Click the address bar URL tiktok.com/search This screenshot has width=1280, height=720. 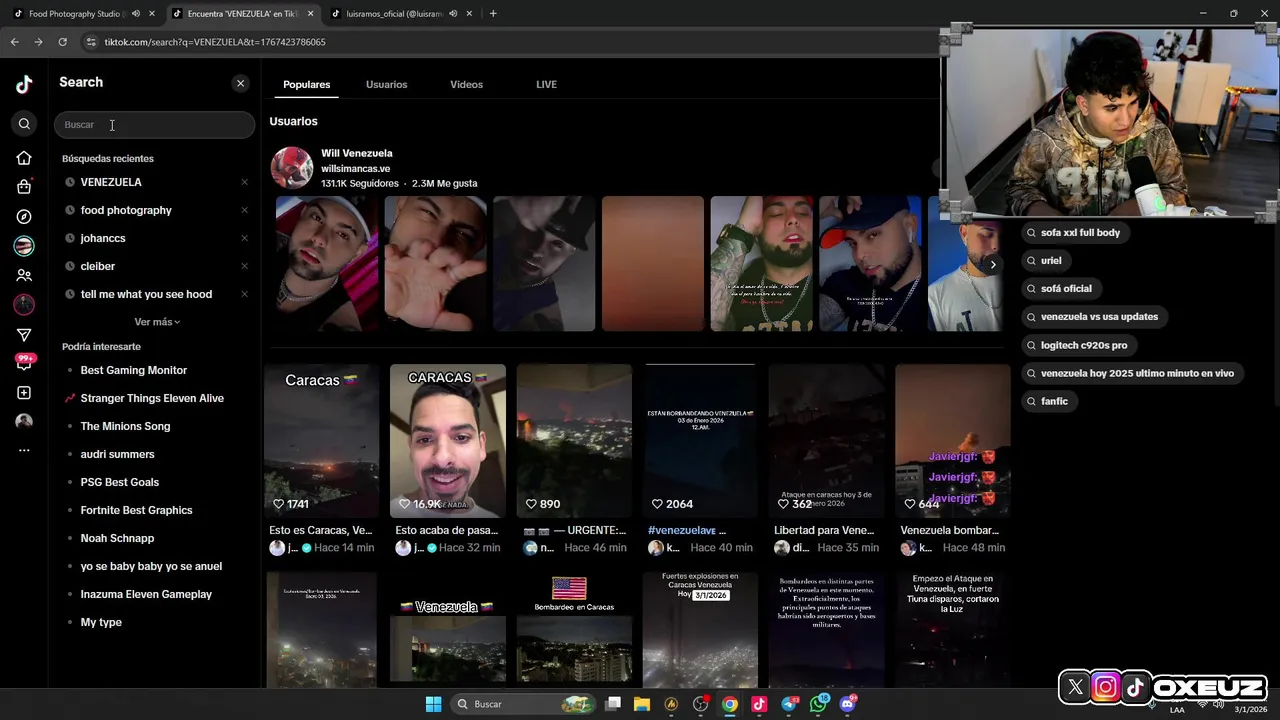[x=215, y=42]
